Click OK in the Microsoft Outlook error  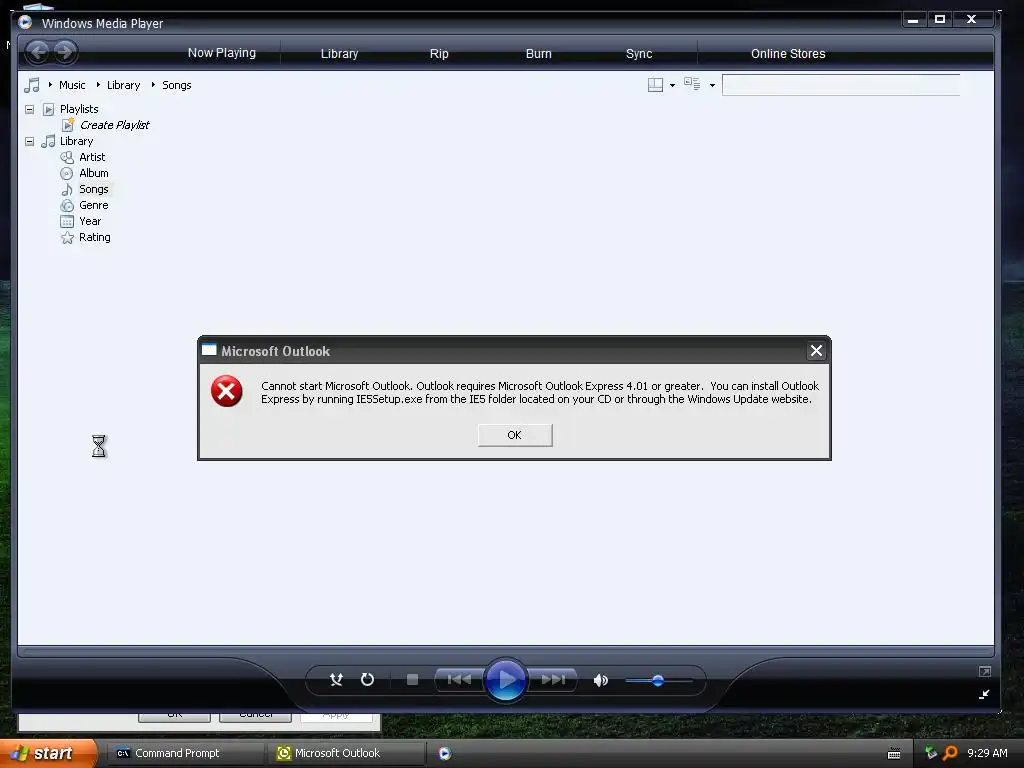point(515,435)
